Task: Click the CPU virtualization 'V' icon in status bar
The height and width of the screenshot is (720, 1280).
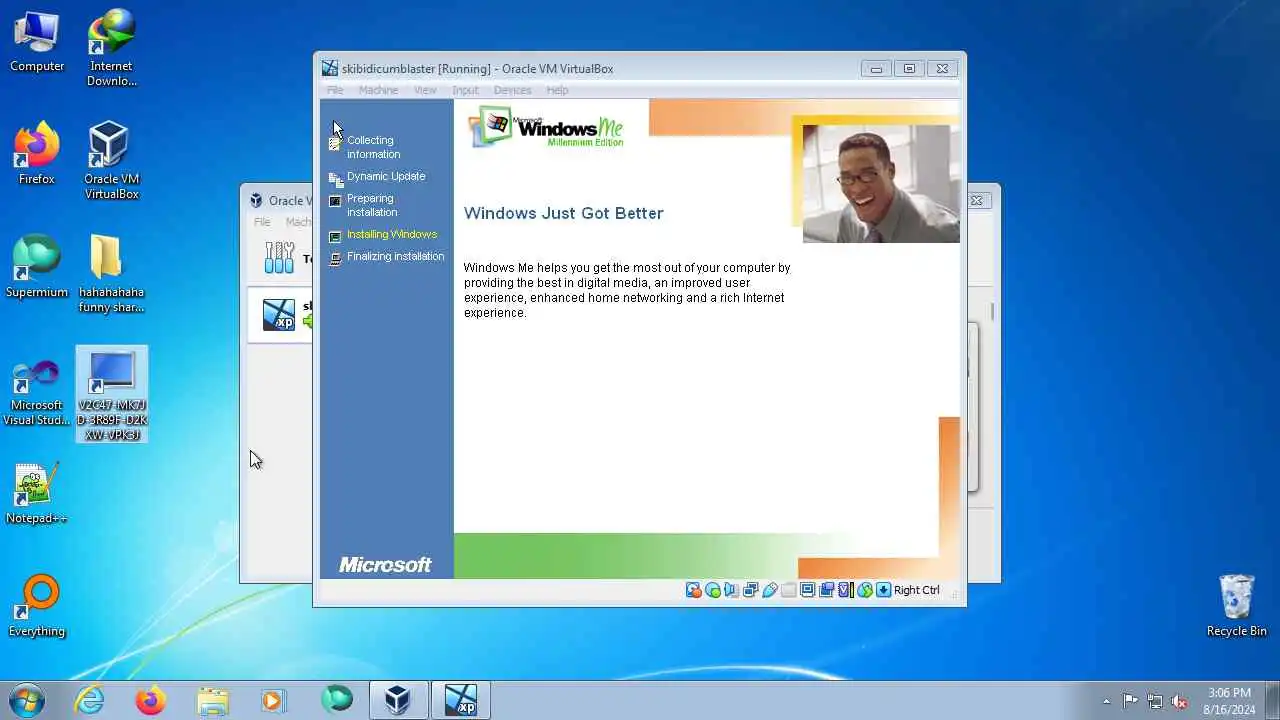Action: click(845, 590)
